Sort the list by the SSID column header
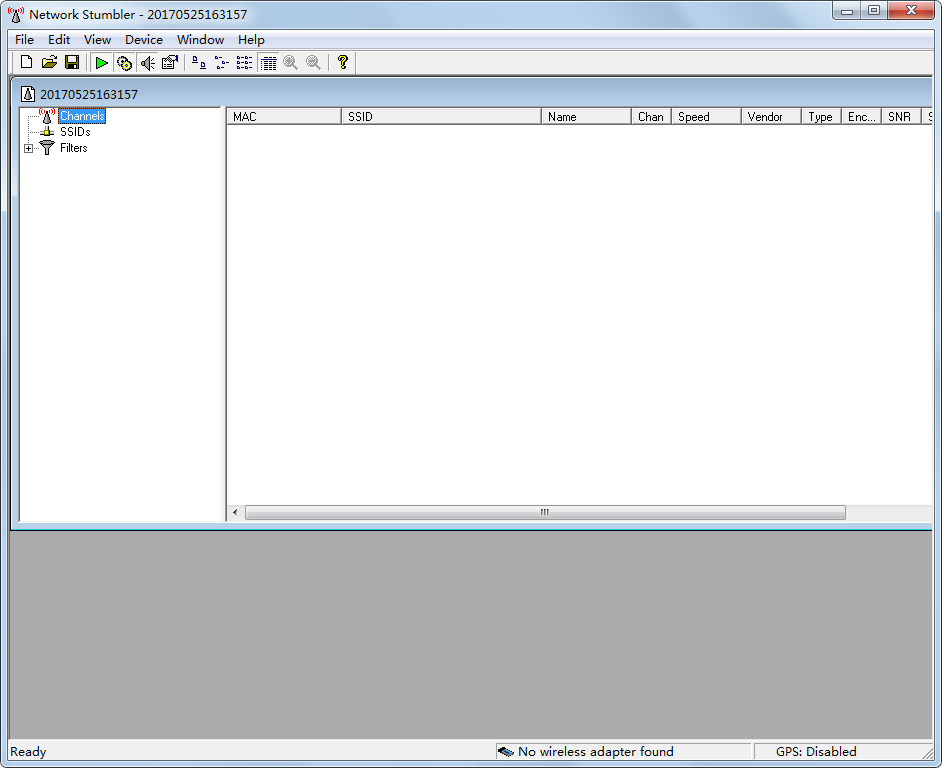The height and width of the screenshot is (768, 942). (x=440, y=117)
